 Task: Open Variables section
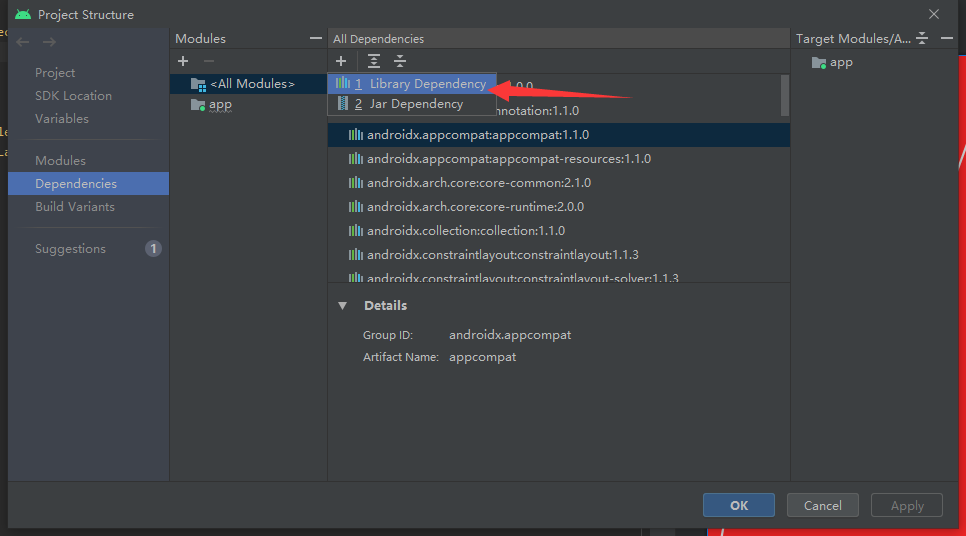62,118
